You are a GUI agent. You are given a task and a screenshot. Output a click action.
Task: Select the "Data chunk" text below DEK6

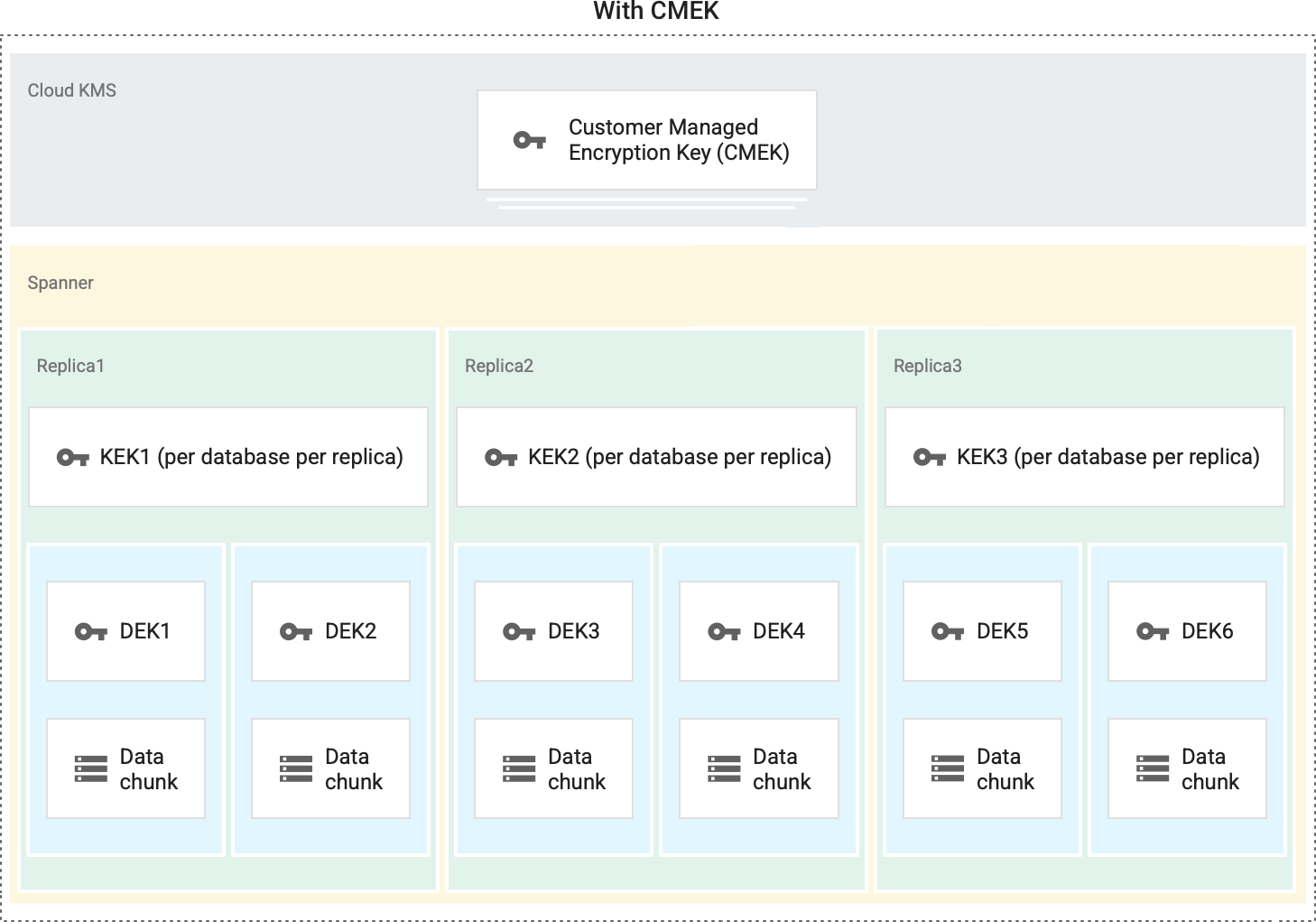(x=1210, y=769)
